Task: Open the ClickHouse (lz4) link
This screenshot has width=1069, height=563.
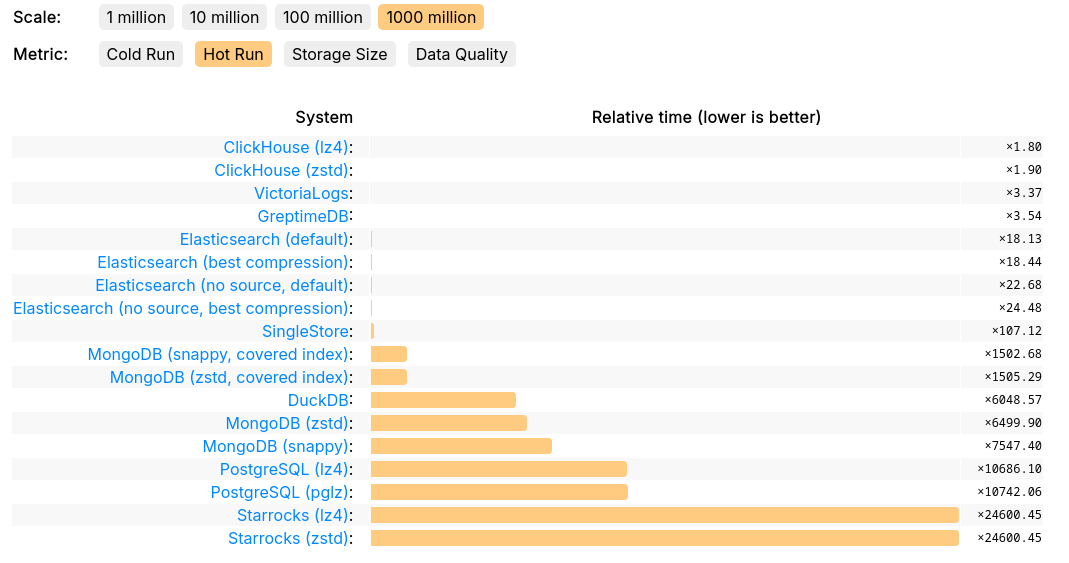Action: (x=286, y=147)
